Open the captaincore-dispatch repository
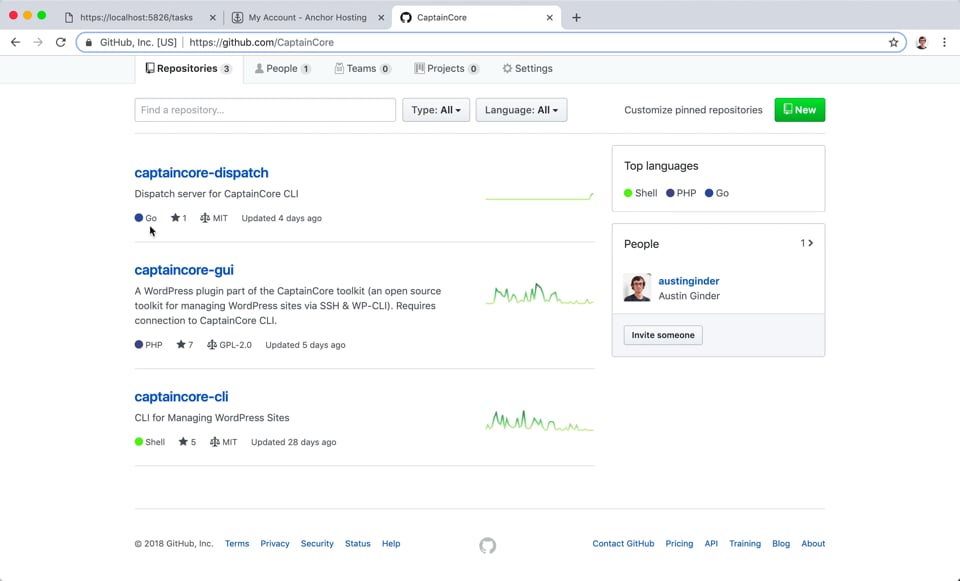 (x=201, y=173)
